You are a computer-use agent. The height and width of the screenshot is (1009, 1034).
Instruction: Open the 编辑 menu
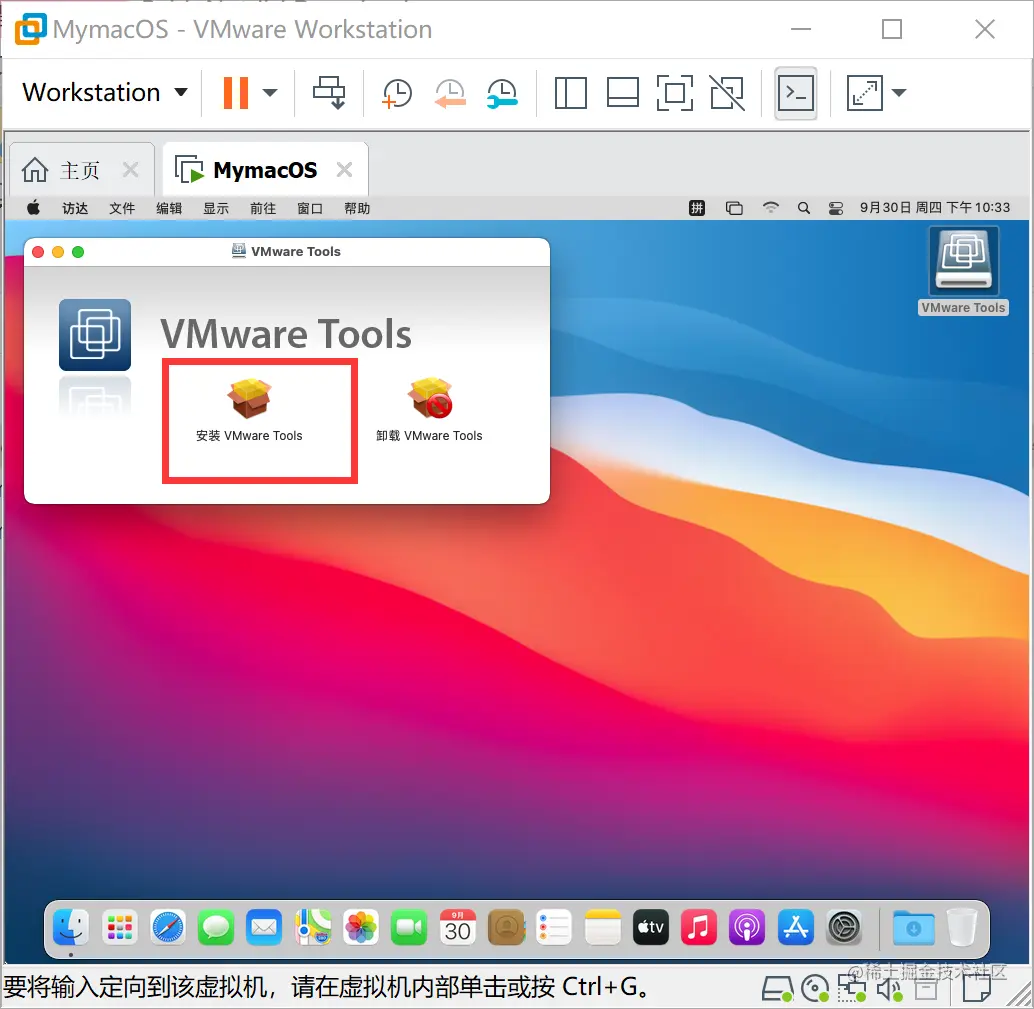(169, 208)
